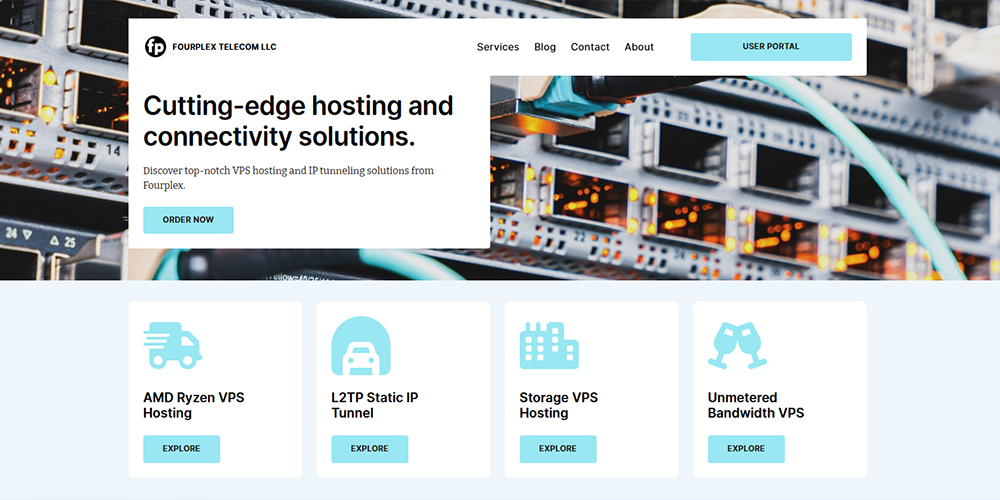Explore Storage VPS Hosting
1000x500 pixels.
point(558,449)
